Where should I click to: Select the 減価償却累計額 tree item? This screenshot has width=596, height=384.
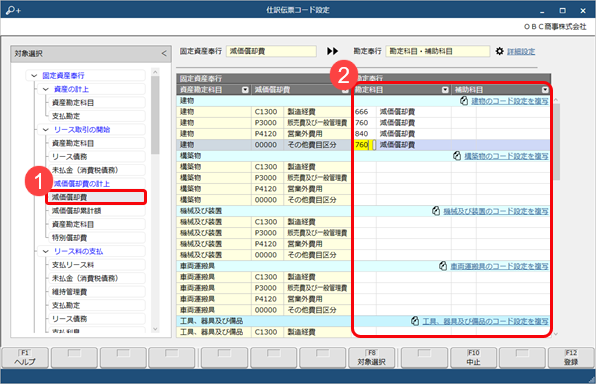[x=97, y=211]
